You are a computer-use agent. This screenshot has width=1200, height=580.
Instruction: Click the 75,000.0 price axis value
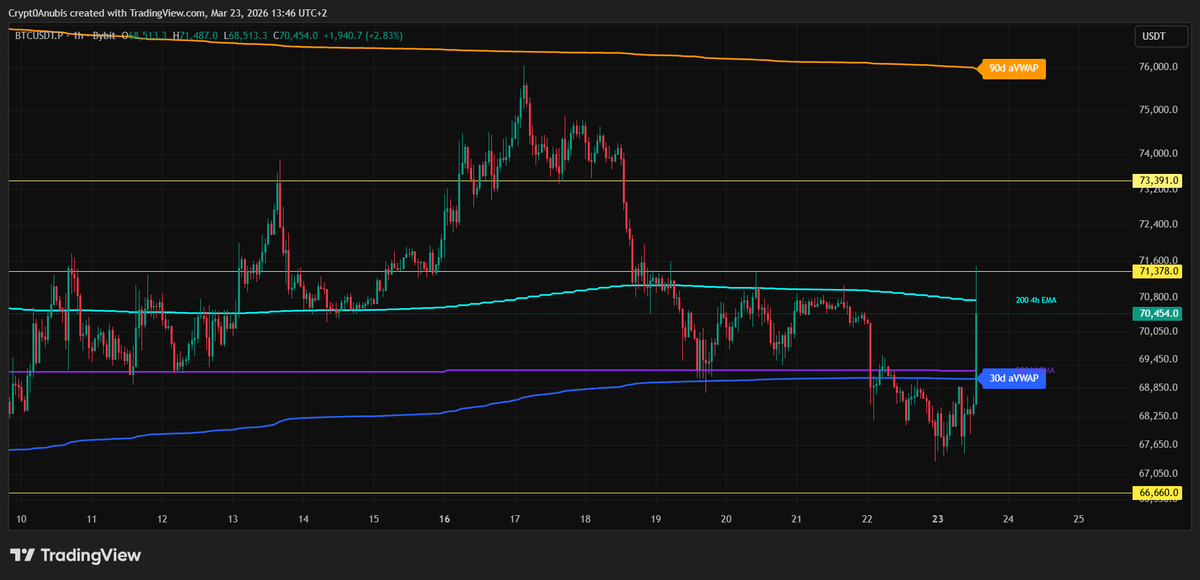1158,110
